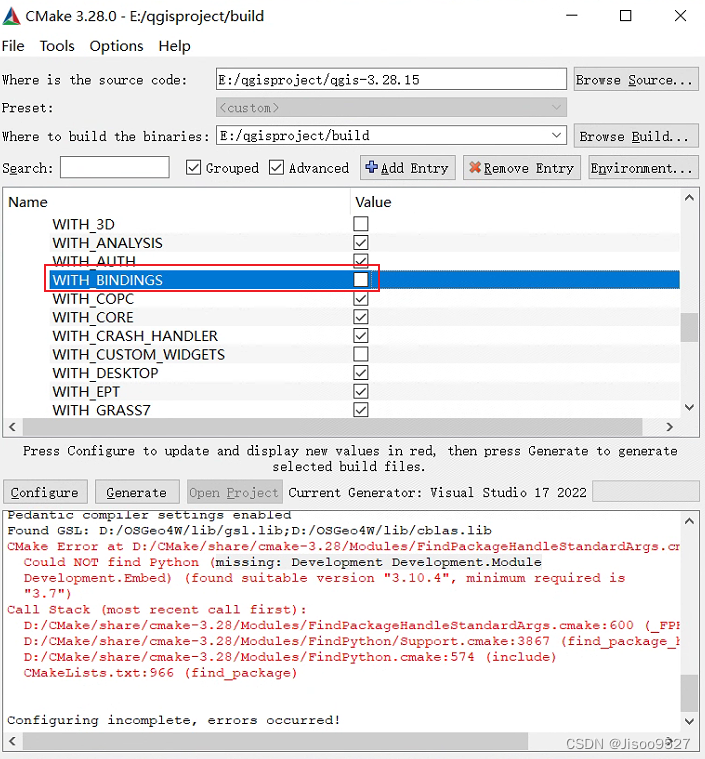
Task: Uncheck the WITH_COPC checkbox
Action: (361, 298)
